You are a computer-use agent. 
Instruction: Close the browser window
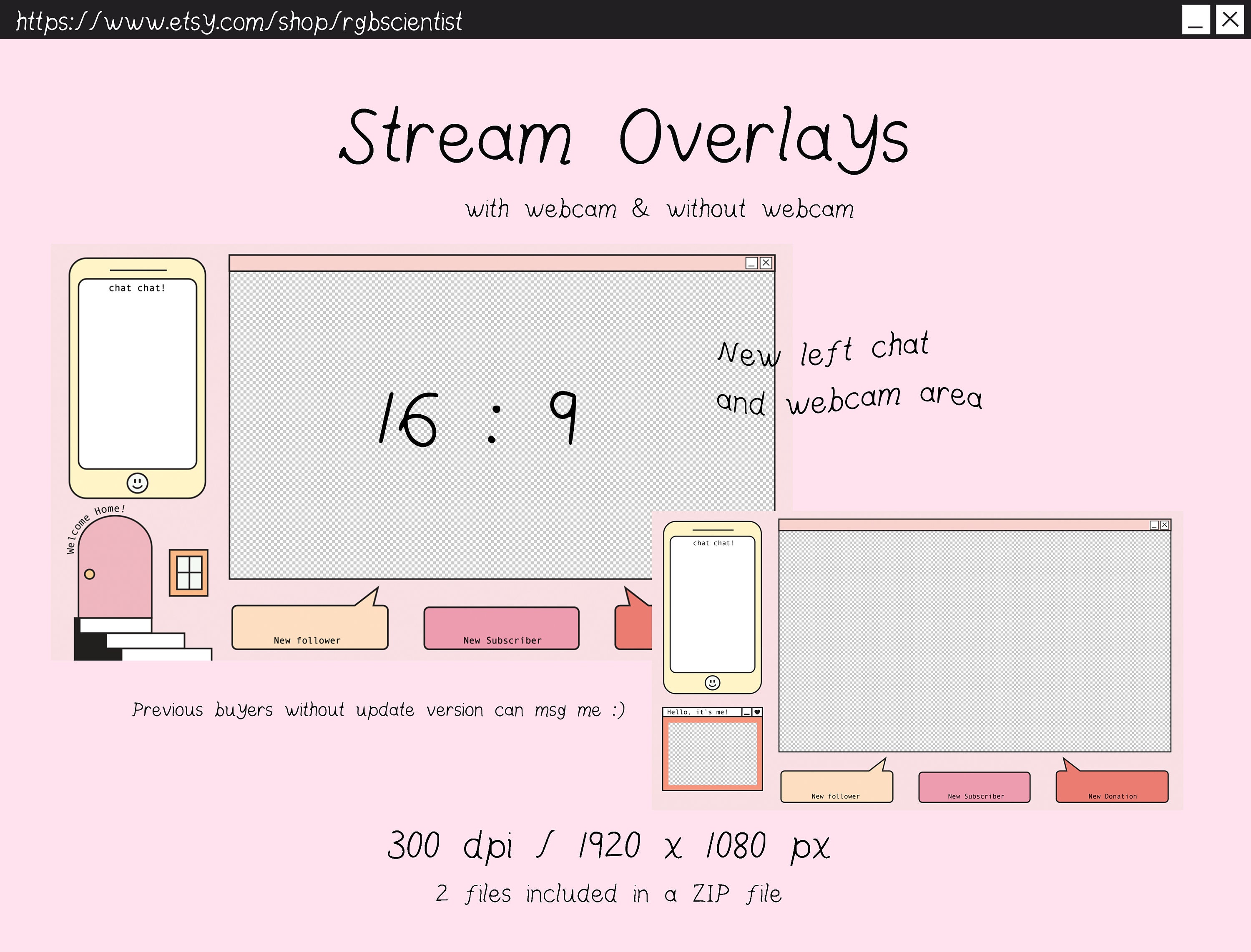(x=1230, y=21)
